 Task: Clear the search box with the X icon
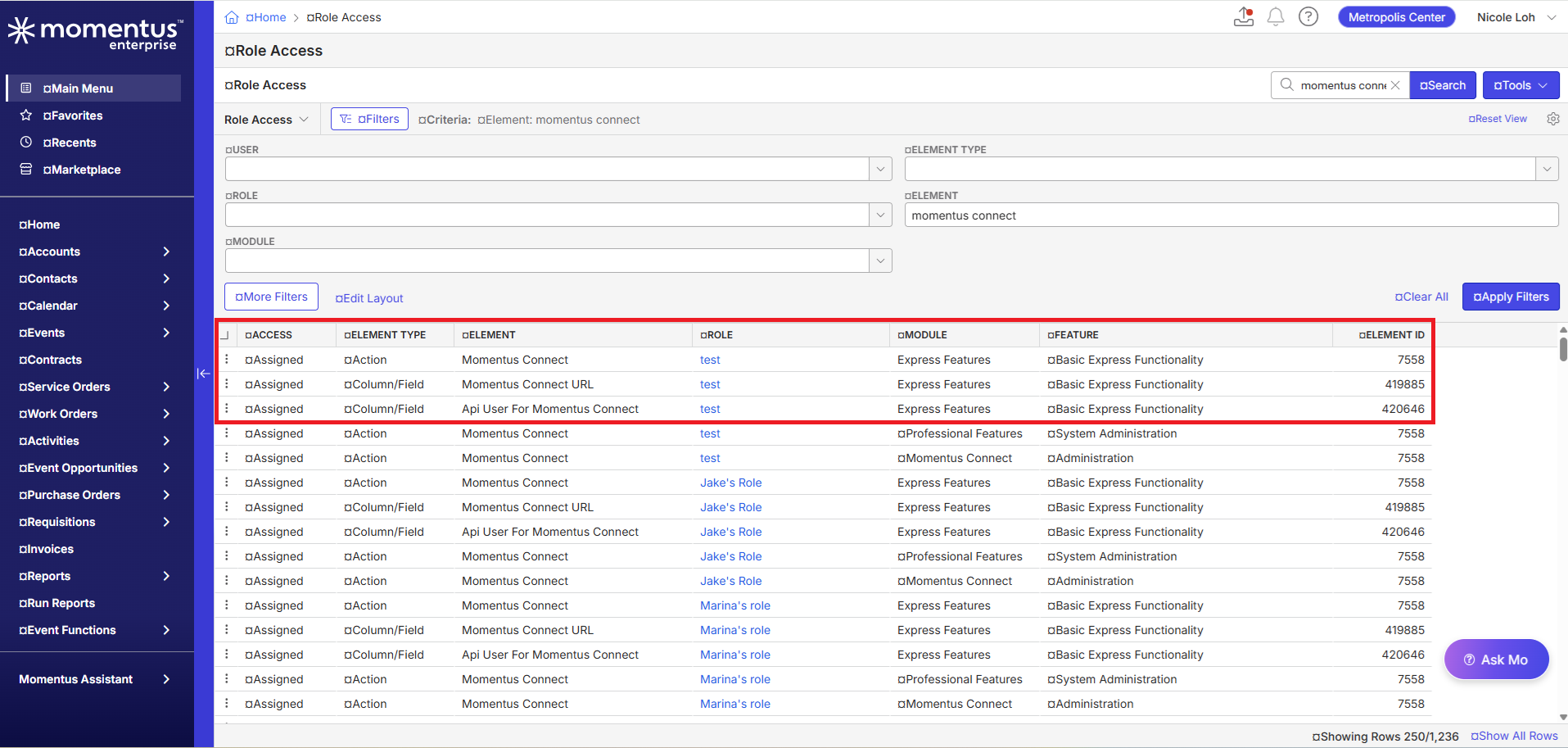point(1395,85)
